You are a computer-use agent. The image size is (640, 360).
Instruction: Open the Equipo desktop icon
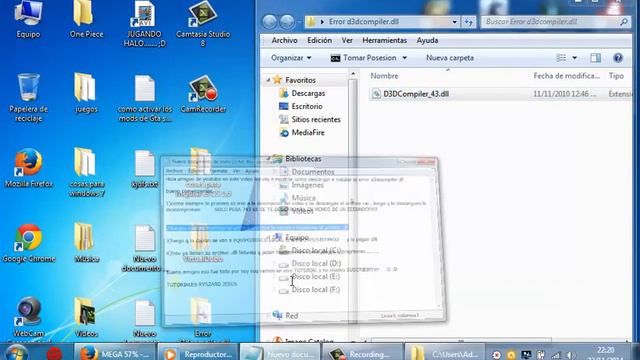28,20
